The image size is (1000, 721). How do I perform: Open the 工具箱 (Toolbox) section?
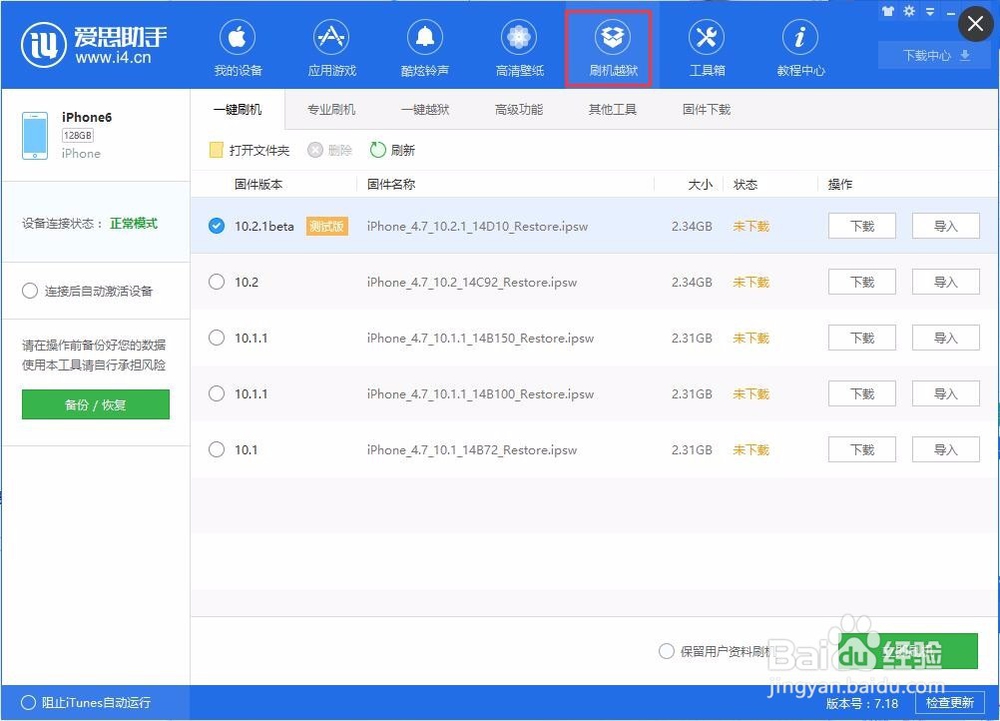point(706,46)
